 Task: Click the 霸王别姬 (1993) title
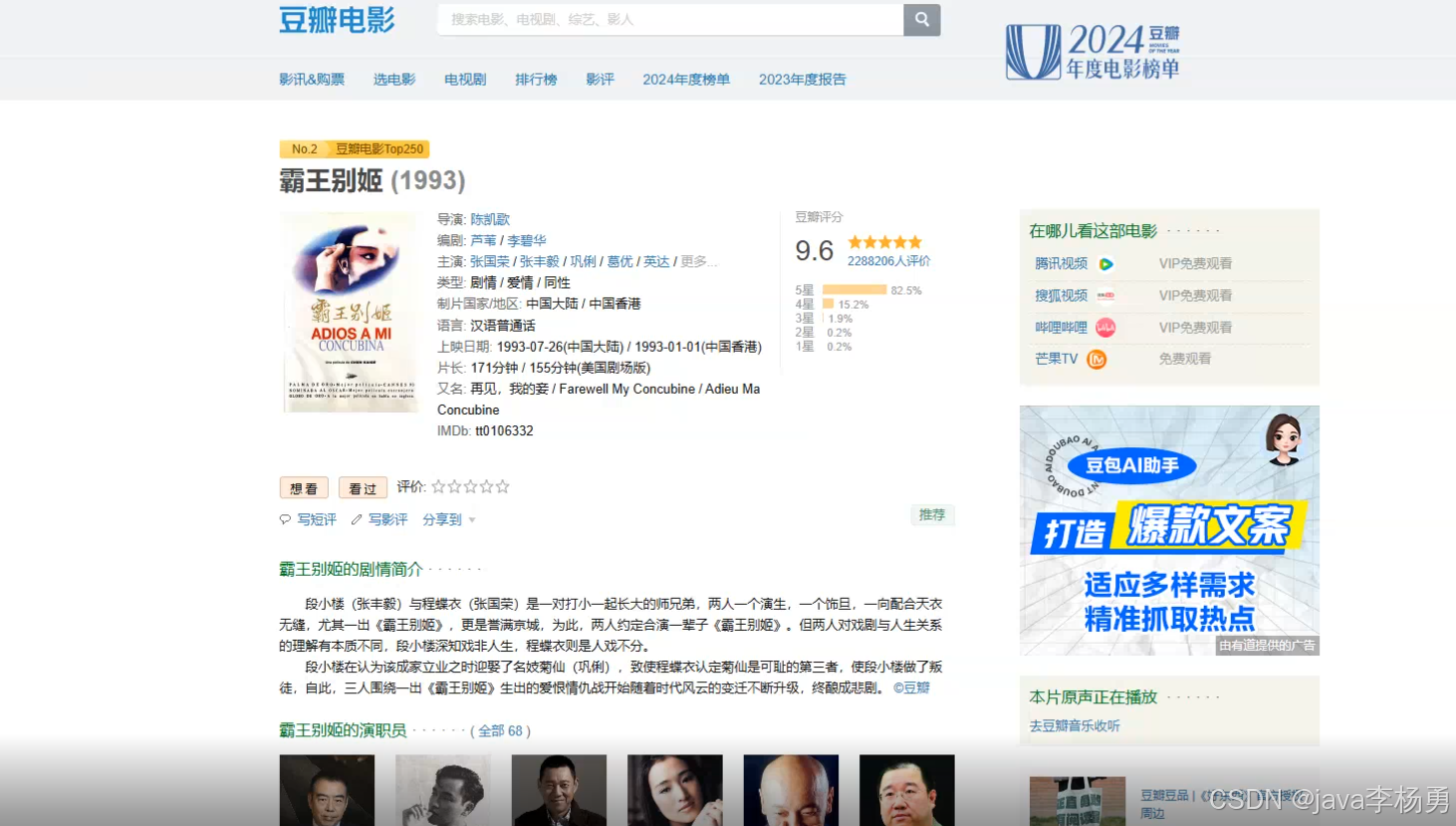tap(372, 180)
